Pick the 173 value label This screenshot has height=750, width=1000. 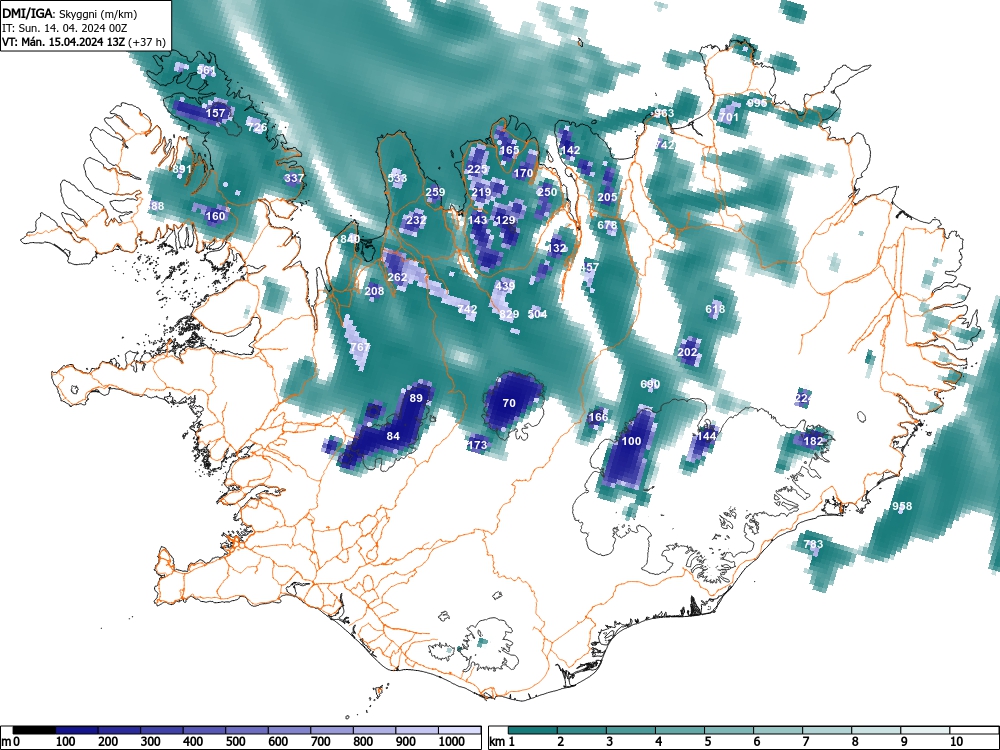pos(478,445)
